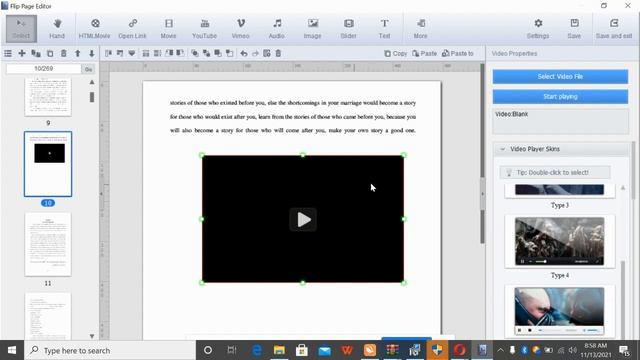640x360 pixels.
Task: Click the Paste button
Action: tap(424, 53)
